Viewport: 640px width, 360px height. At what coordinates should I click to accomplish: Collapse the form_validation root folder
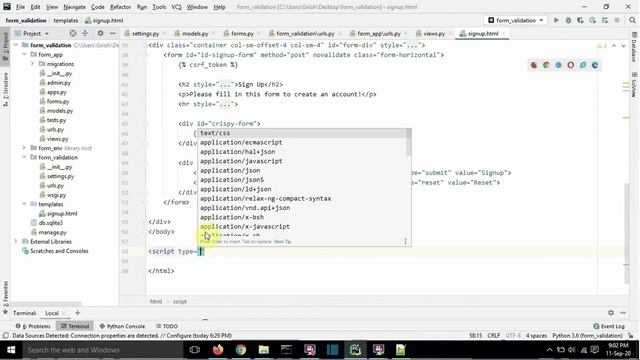pos(16,45)
